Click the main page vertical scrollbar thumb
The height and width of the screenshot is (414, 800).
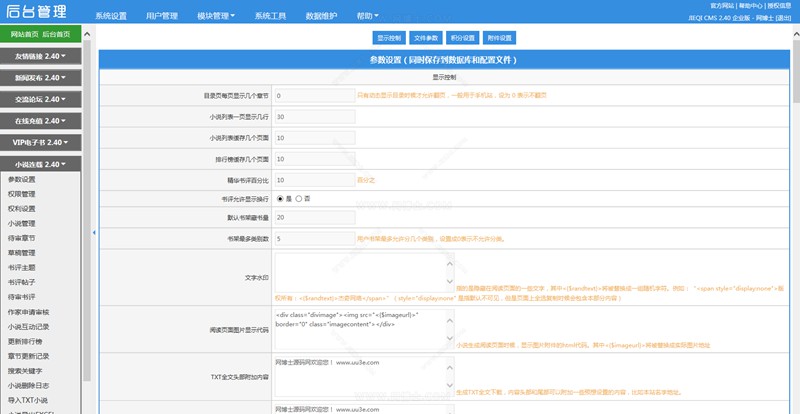coord(796,71)
